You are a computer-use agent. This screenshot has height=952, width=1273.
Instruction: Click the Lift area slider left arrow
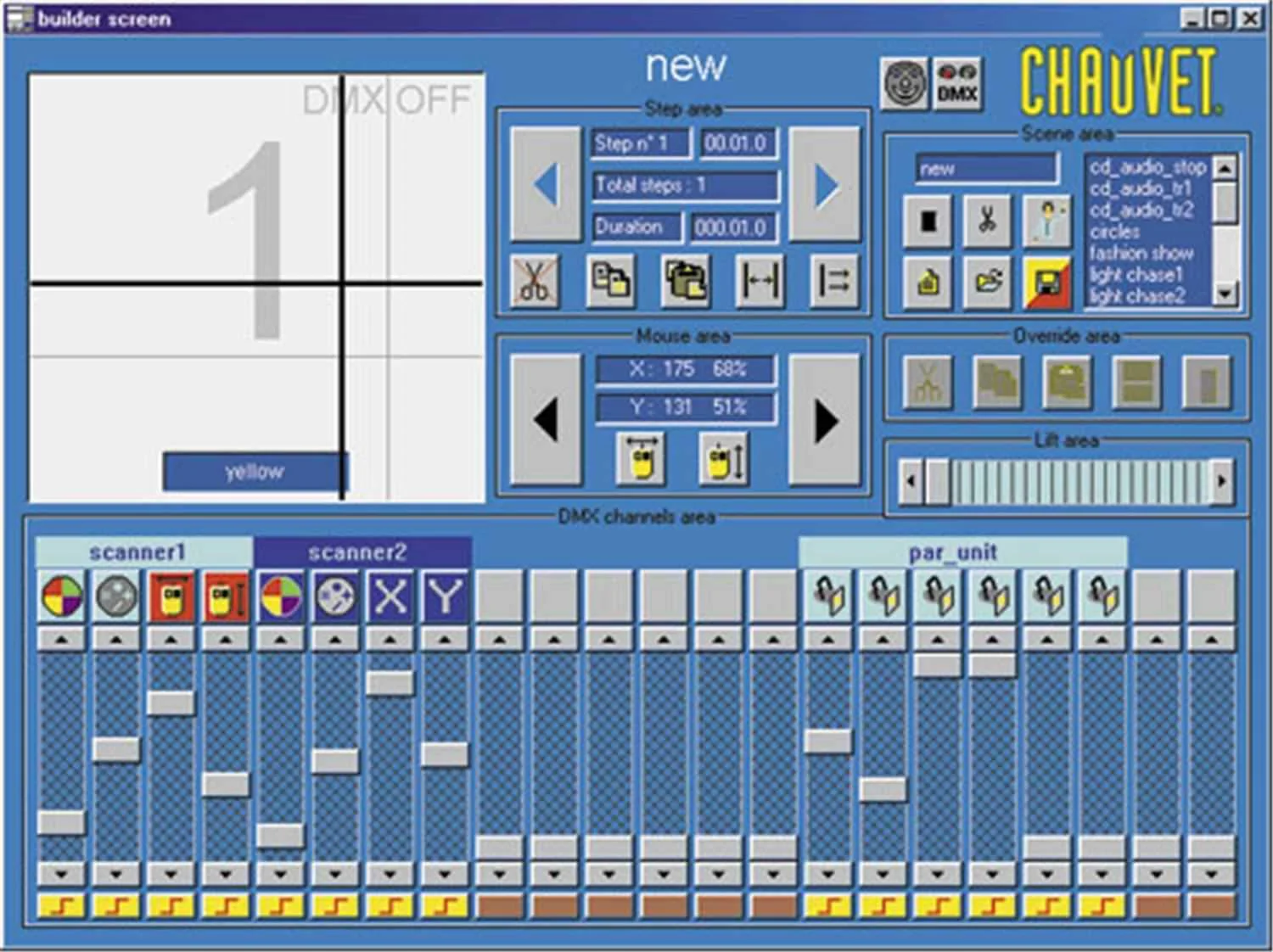coord(911,481)
